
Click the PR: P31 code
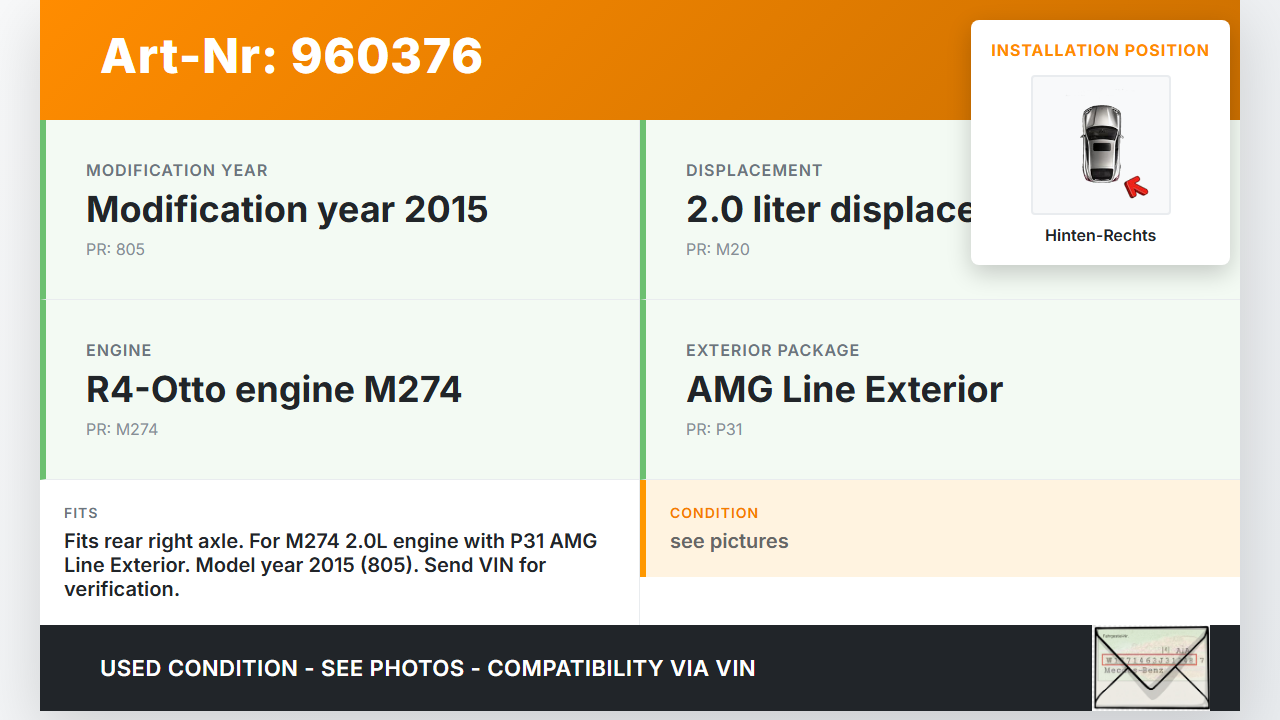(714, 429)
